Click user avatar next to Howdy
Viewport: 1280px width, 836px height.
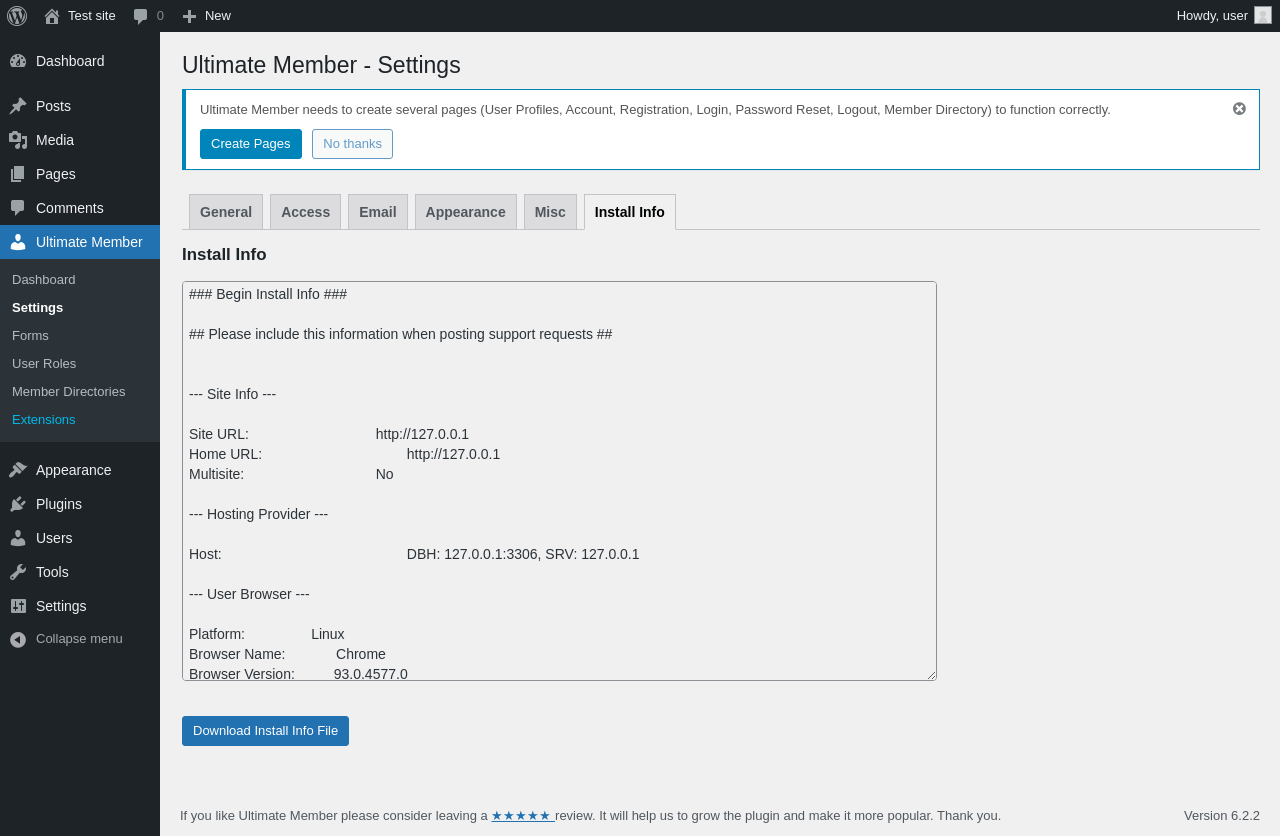pyautogui.click(x=1263, y=15)
